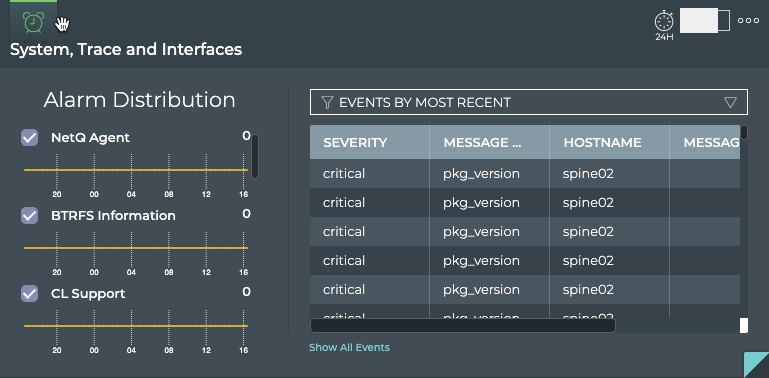Toggle the CL Support checkbox

[x=29, y=293]
